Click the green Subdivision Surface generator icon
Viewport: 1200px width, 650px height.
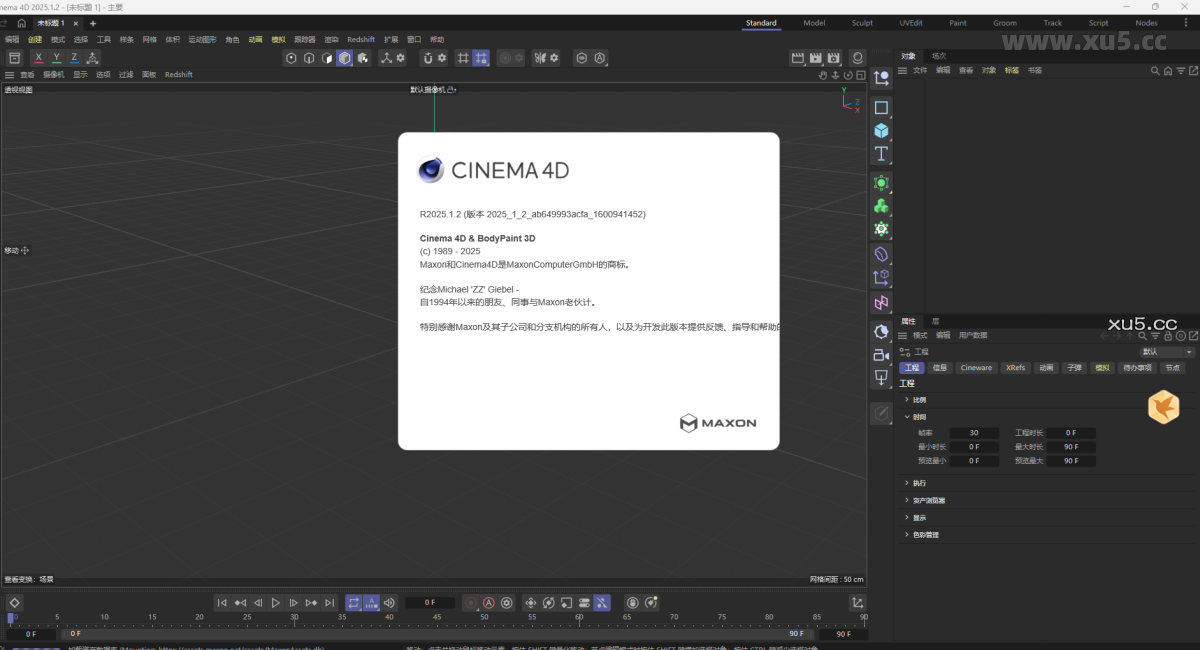pyautogui.click(x=881, y=182)
